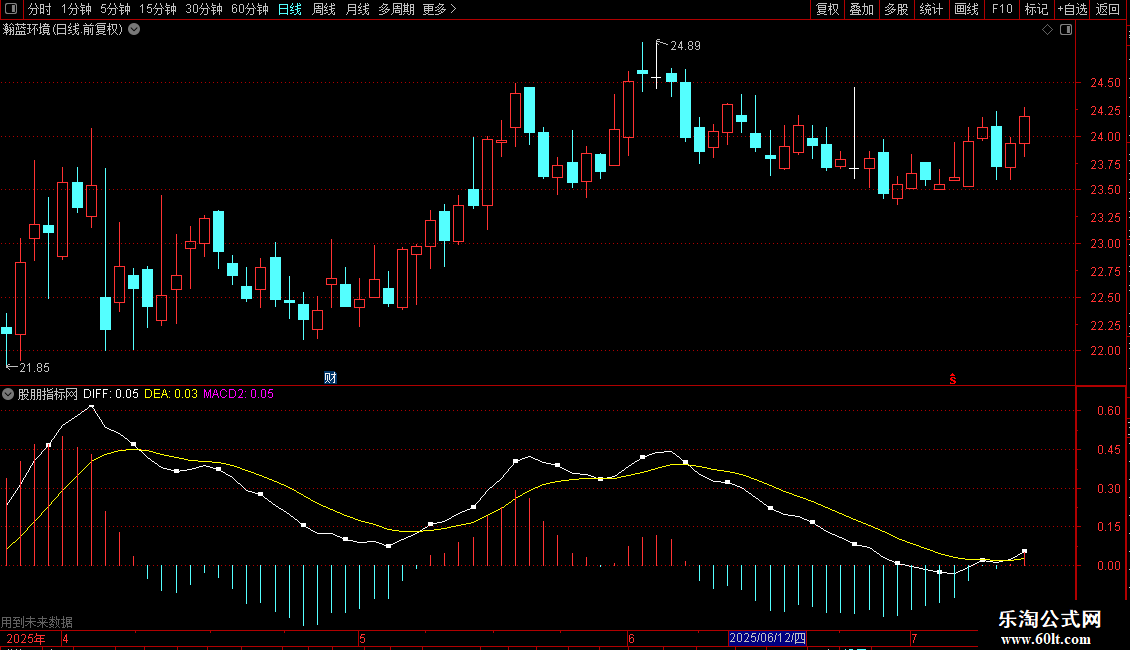The height and width of the screenshot is (650, 1130).
Task: Click the 23.00 price axis label
Action: click(1105, 244)
